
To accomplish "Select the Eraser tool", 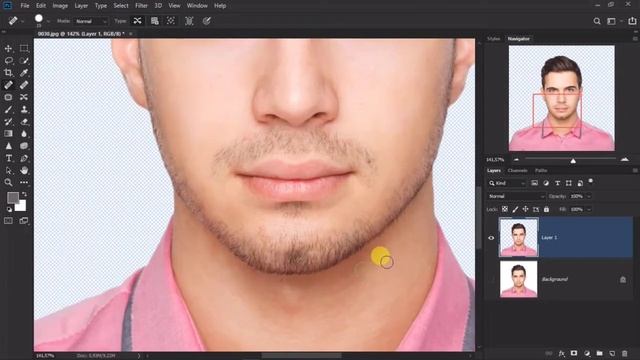I will pyautogui.click(x=24, y=122).
